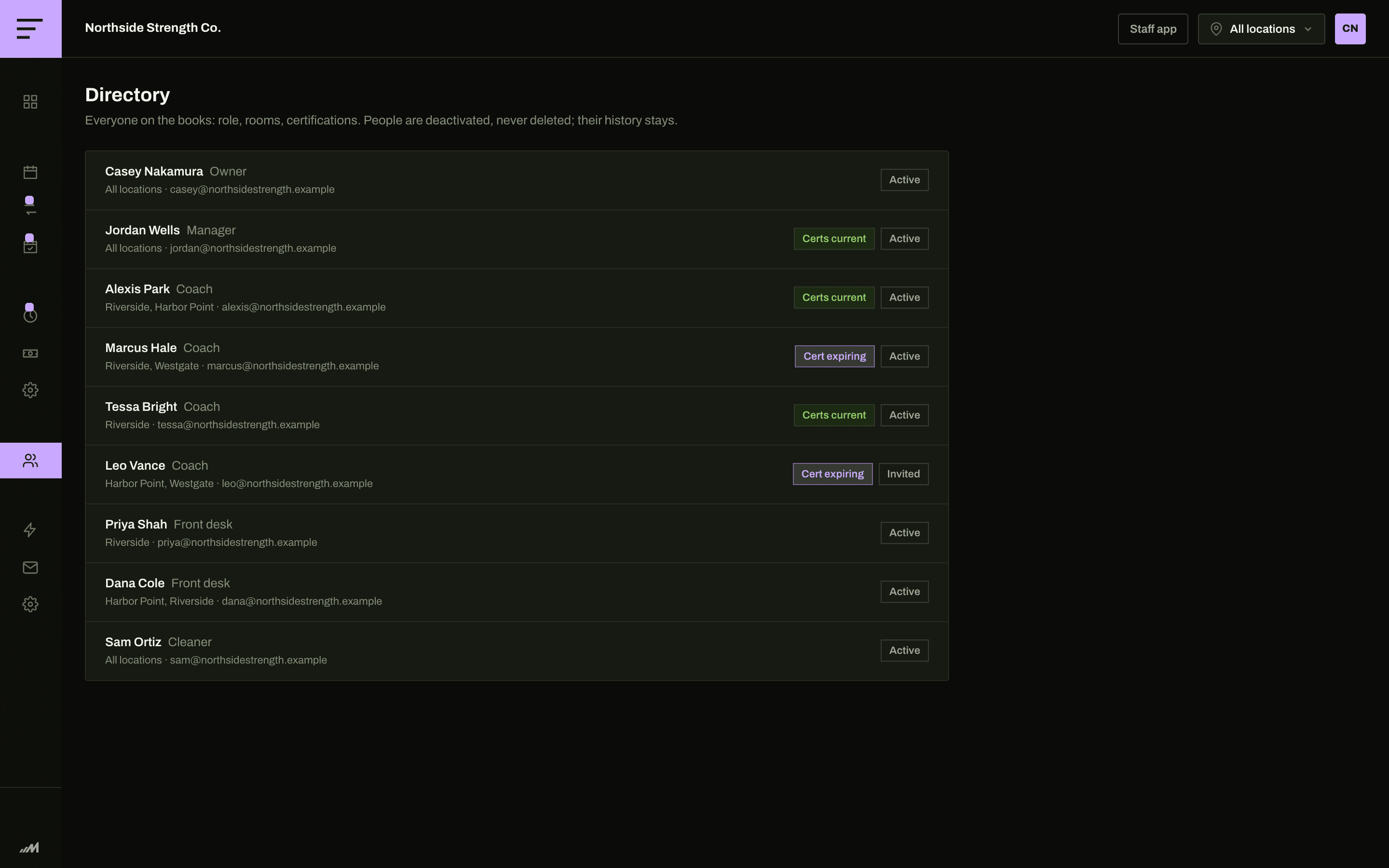This screenshot has height=868, width=1389.
Task: Toggle the sidebar hamburger menu
Action: pos(30,29)
